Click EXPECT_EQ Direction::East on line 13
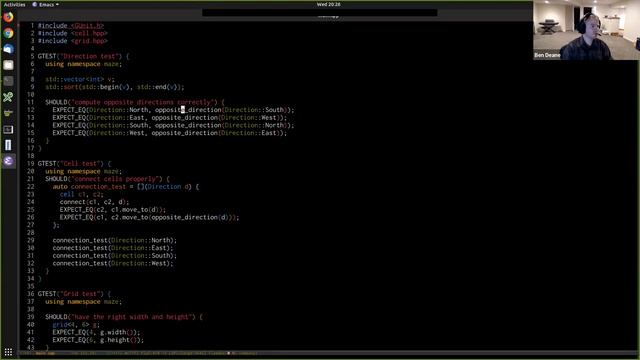The height and width of the screenshot is (360, 640). [x=169, y=118]
